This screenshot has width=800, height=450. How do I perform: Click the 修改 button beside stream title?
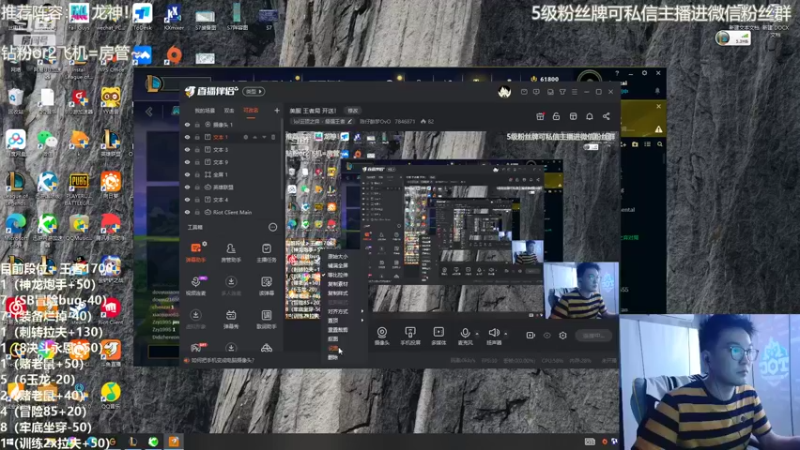(353, 110)
